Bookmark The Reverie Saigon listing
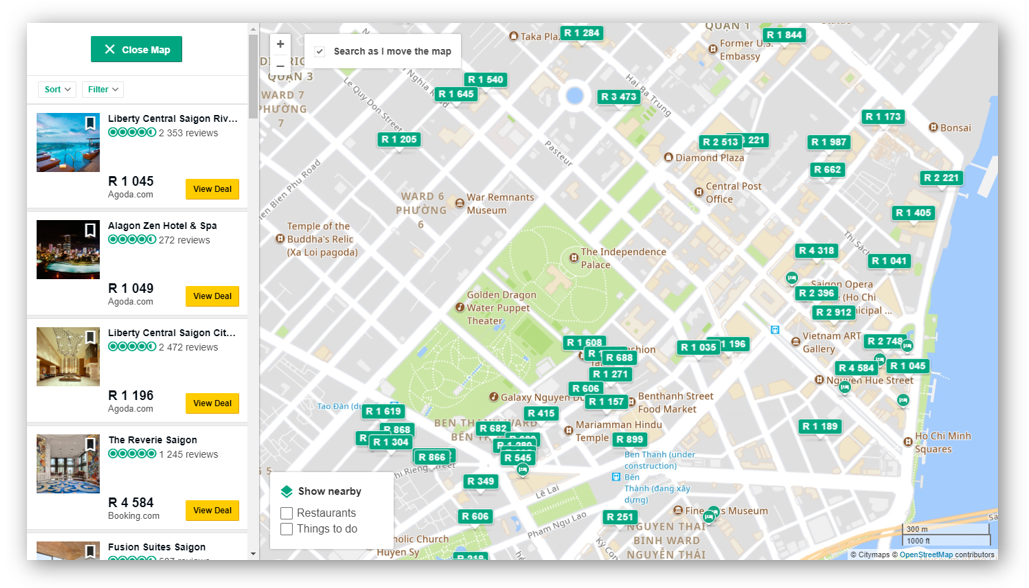1029x588 pixels. (91, 444)
